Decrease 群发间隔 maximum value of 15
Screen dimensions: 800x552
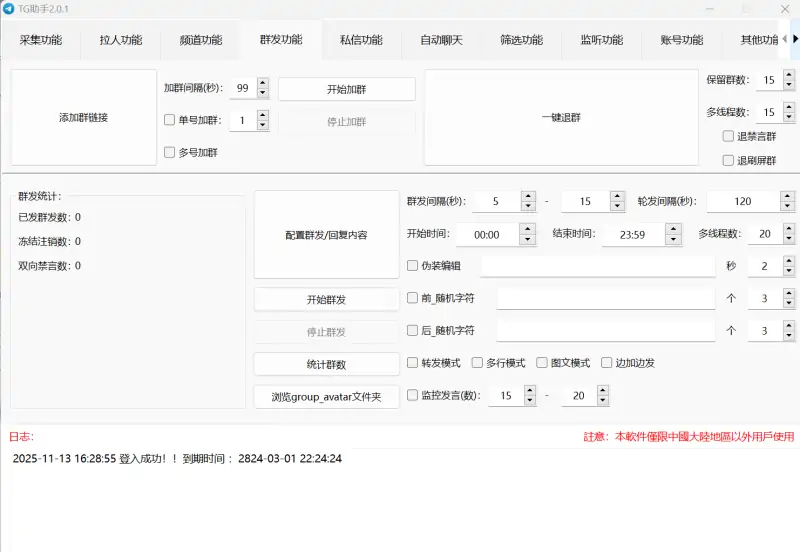tap(617, 206)
